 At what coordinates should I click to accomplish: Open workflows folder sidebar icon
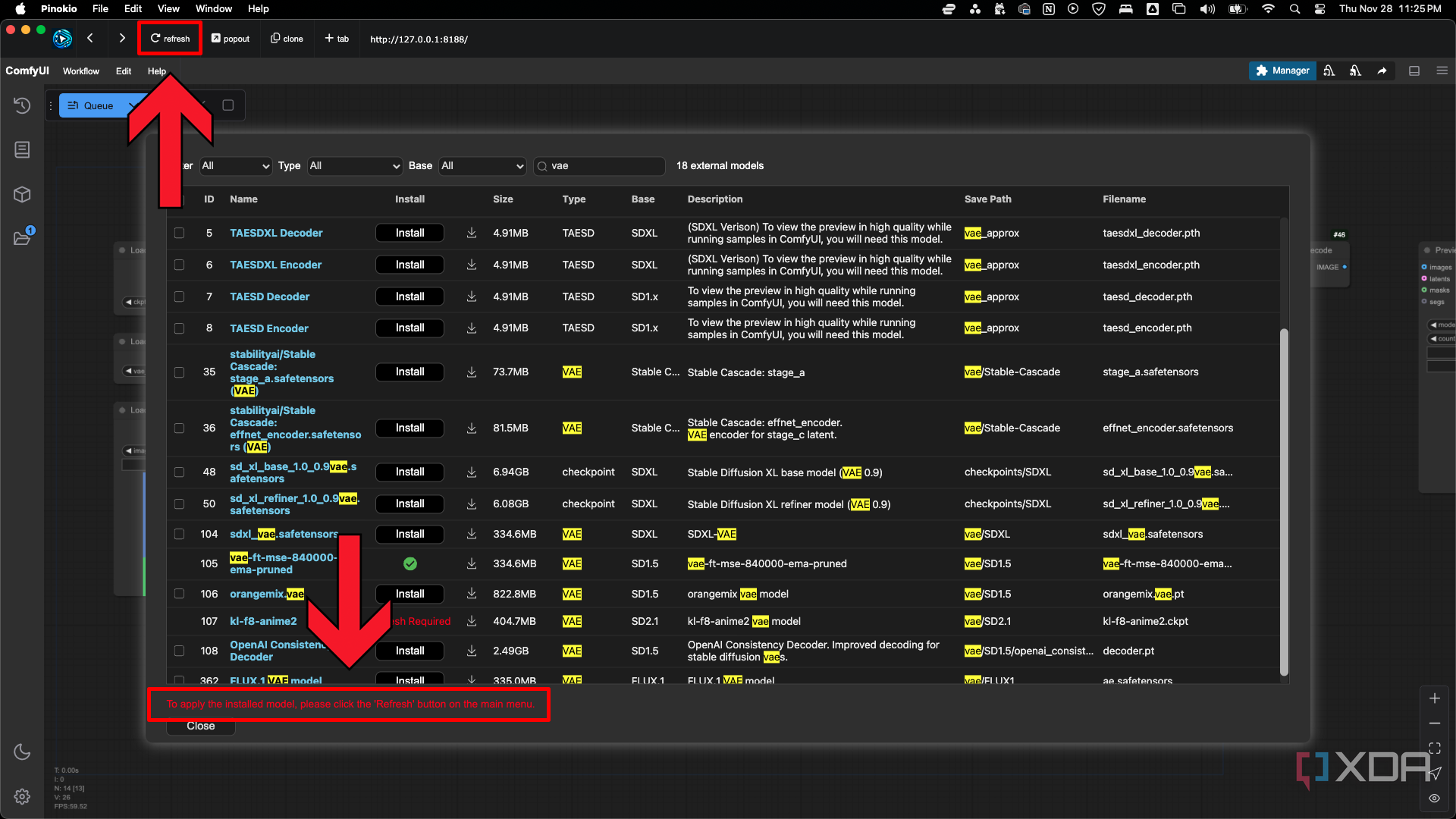(22, 239)
